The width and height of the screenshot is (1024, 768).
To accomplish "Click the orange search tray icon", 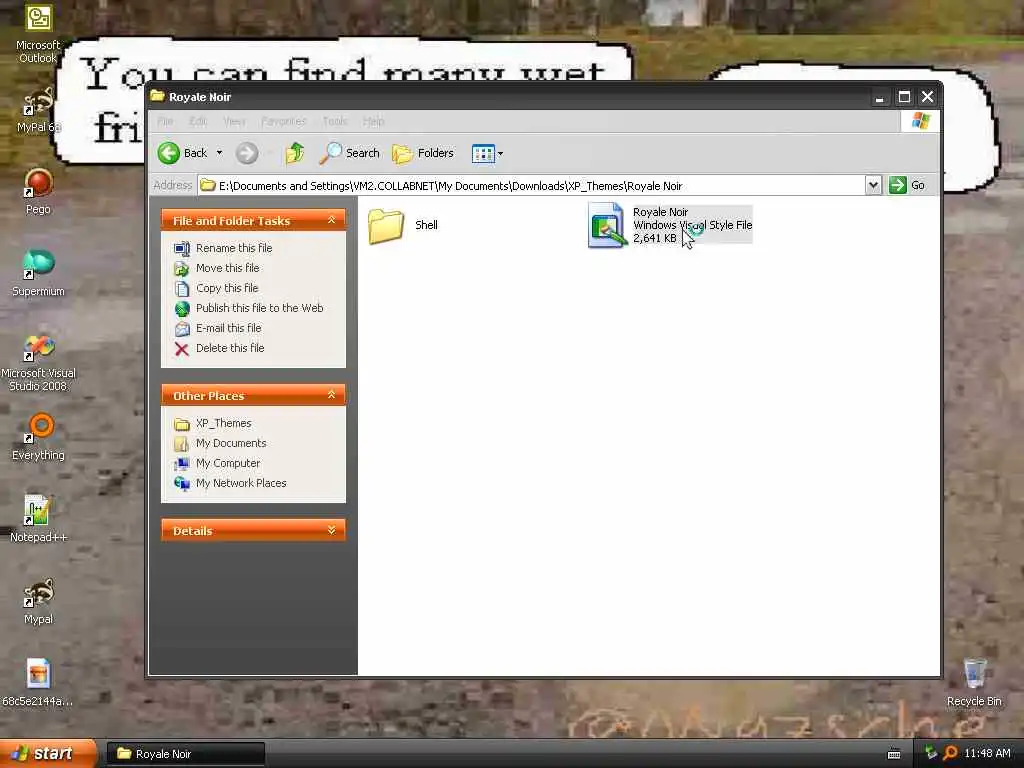I will [950, 754].
